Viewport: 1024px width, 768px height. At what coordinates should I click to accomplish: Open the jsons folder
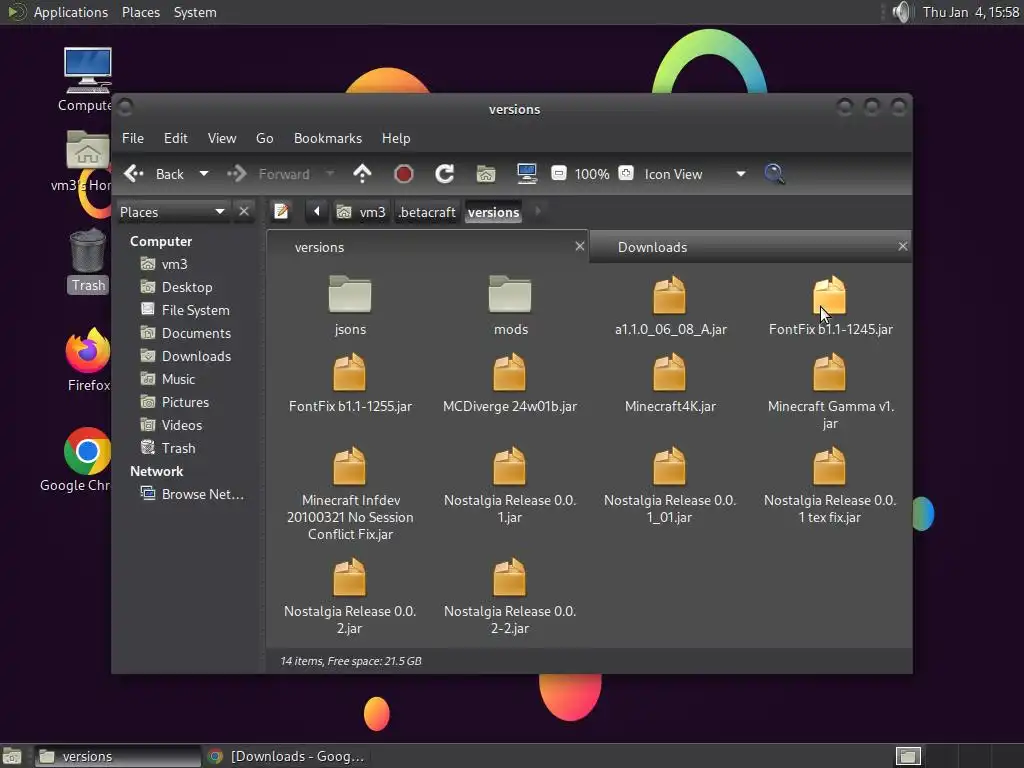(350, 306)
